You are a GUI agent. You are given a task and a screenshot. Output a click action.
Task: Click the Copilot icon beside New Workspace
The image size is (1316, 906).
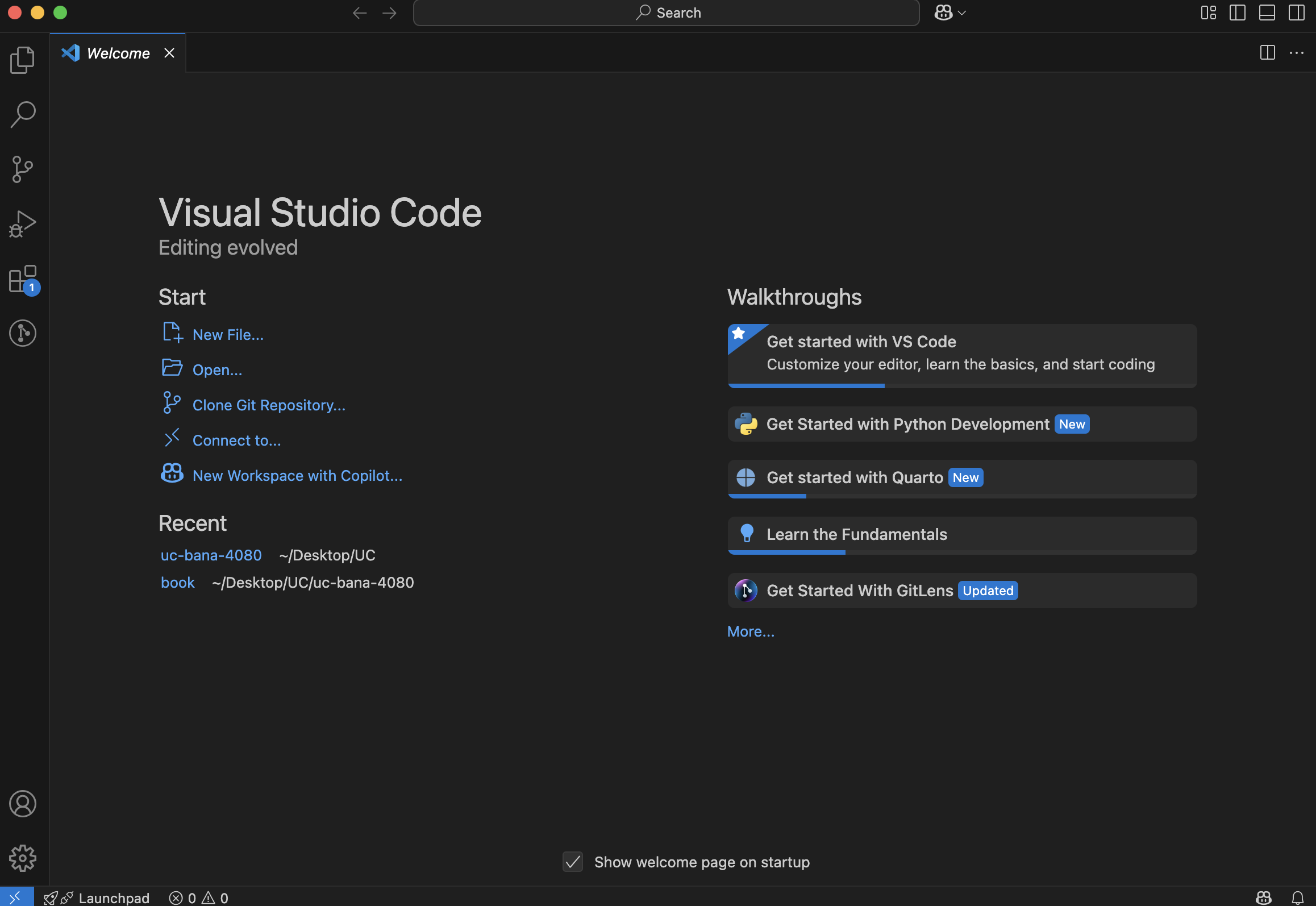coord(172,473)
